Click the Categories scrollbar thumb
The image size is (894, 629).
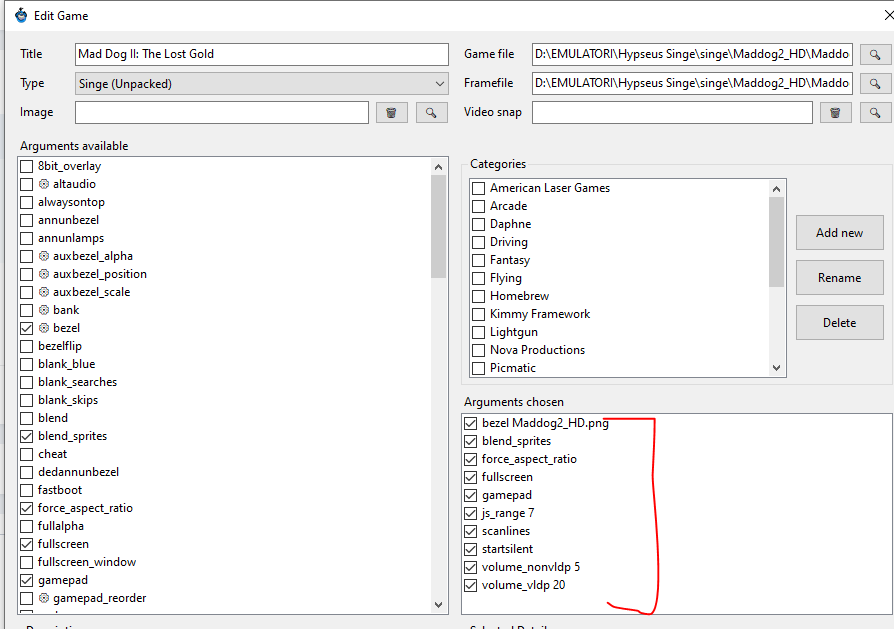coord(776,242)
